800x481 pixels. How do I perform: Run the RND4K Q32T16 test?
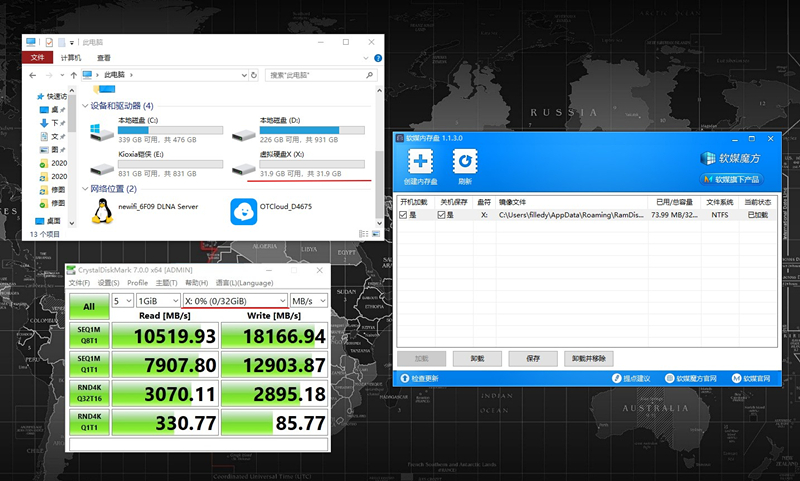click(x=89, y=393)
